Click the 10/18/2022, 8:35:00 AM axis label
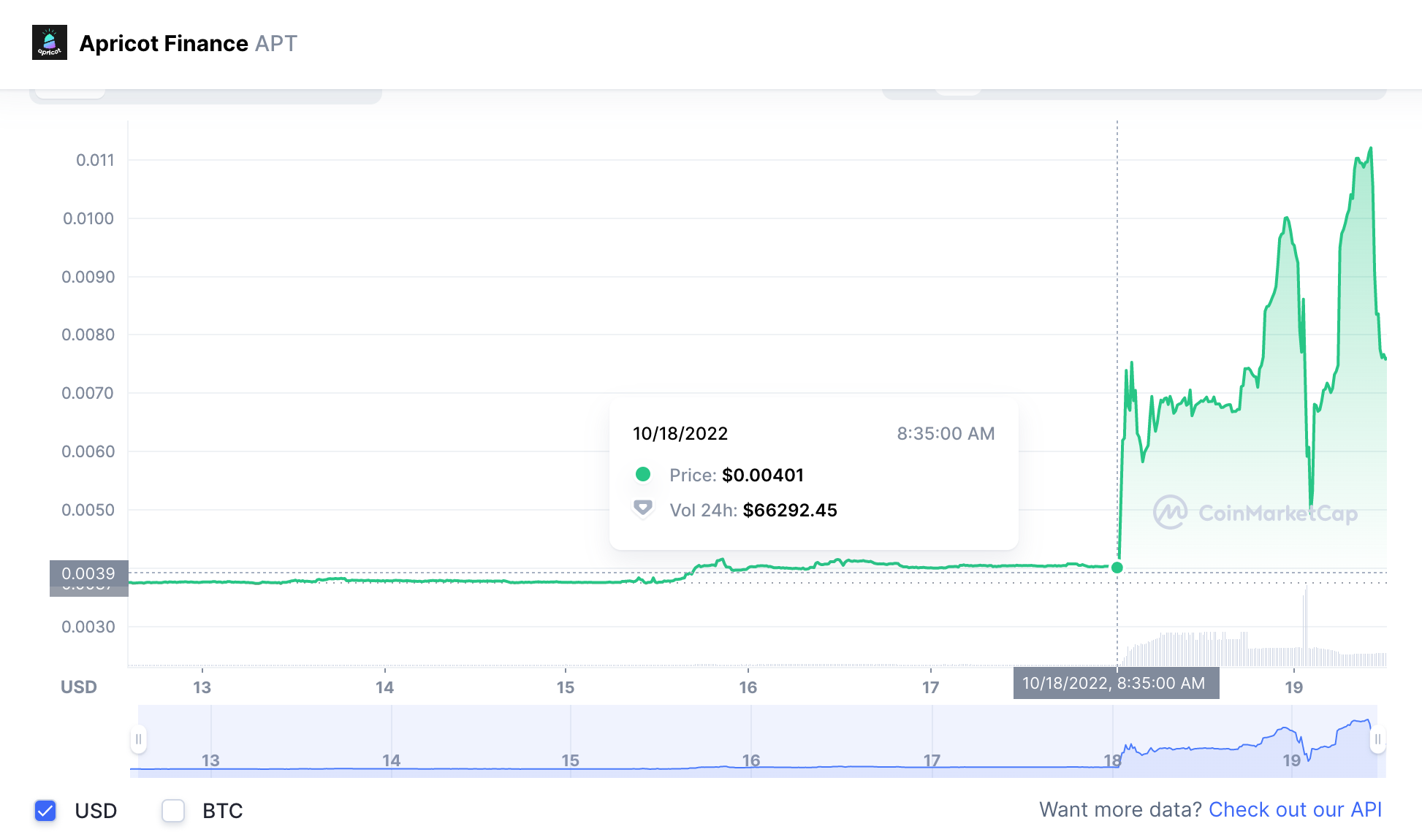This screenshot has height=840, width=1422. (x=1115, y=684)
